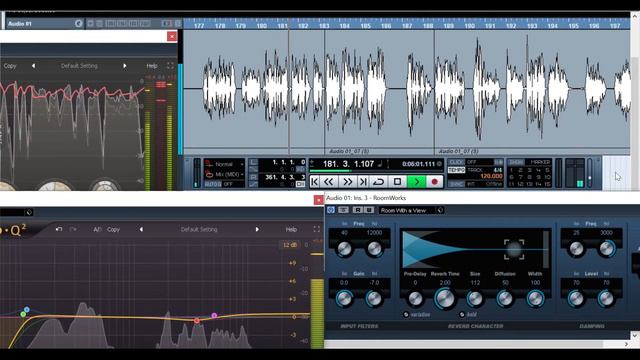Select the magenta EQ band node
The width and height of the screenshot is (640, 360).
[214, 316]
